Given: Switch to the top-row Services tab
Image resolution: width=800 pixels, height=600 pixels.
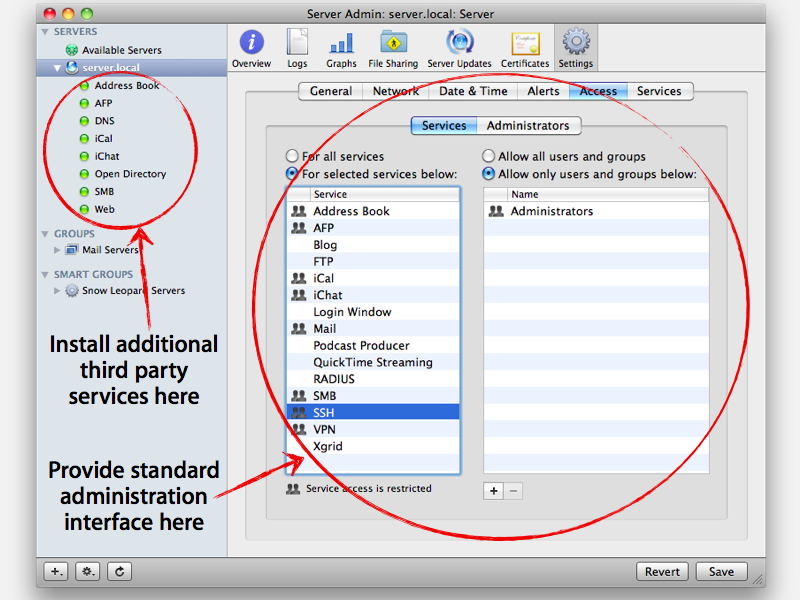Looking at the screenshot, I should 659,91.
